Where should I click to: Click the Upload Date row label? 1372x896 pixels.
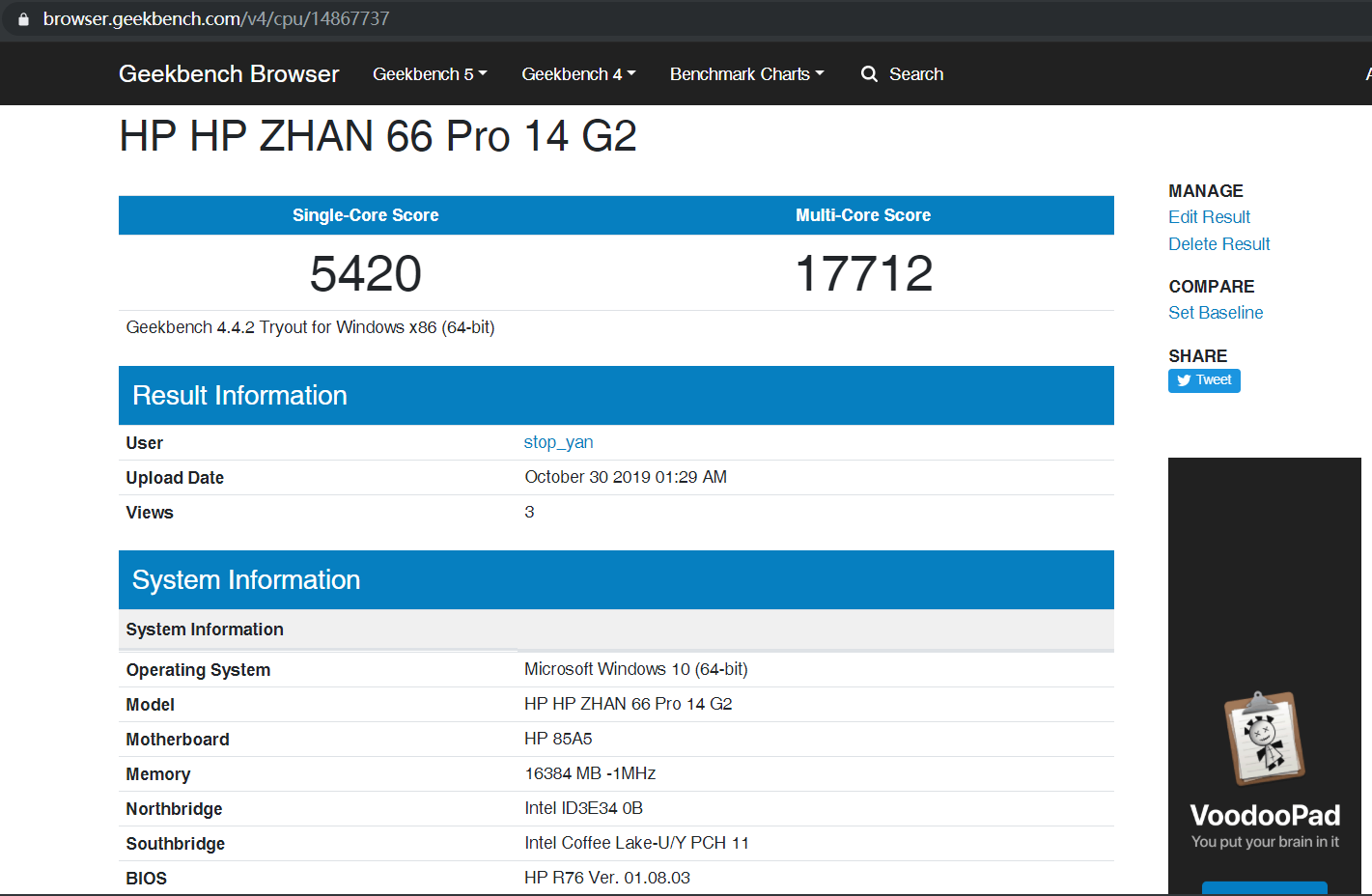tap(175, 478)
